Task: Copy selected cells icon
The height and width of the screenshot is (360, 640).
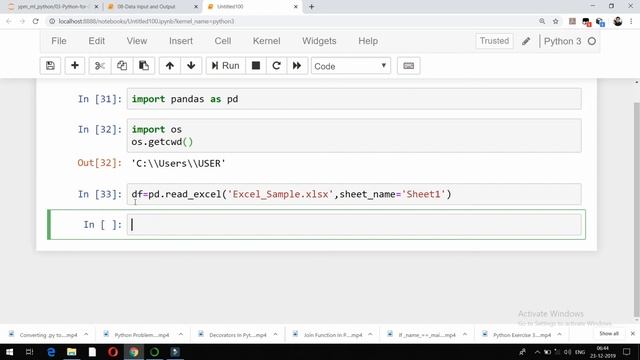Action: [122, 66]
